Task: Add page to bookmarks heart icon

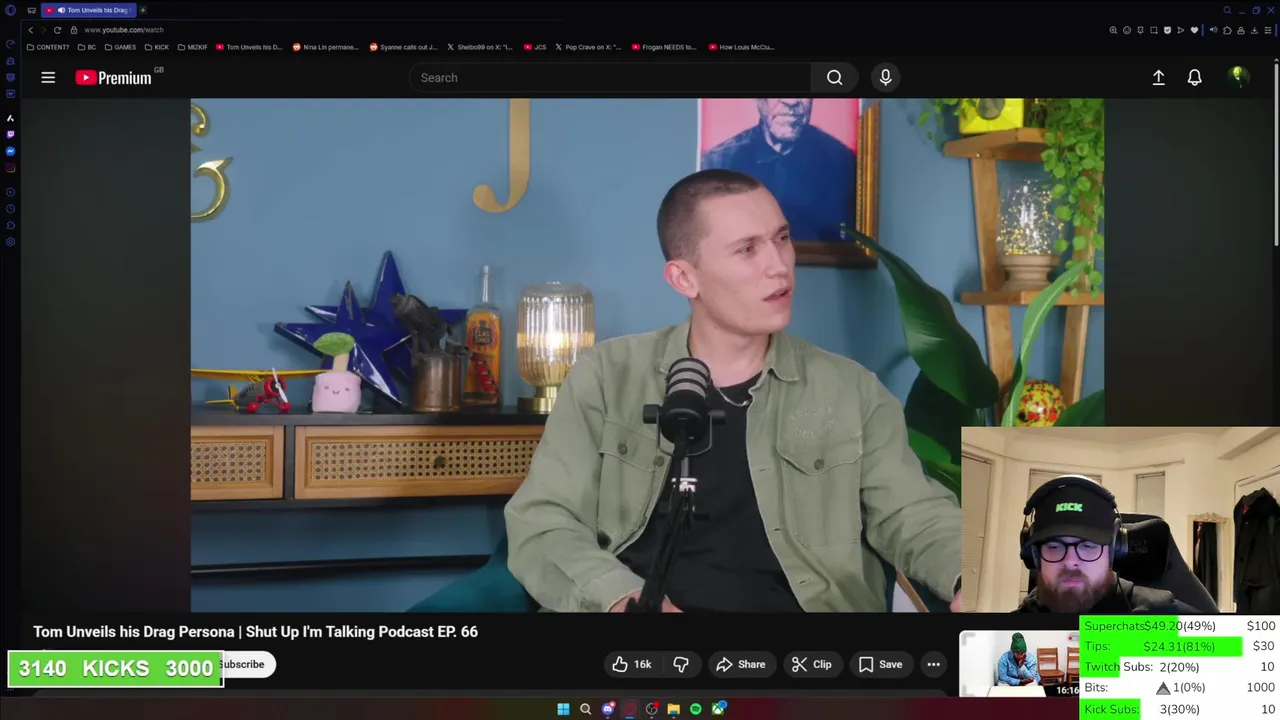Action: pyautogui.click(x=1194, y=30)
